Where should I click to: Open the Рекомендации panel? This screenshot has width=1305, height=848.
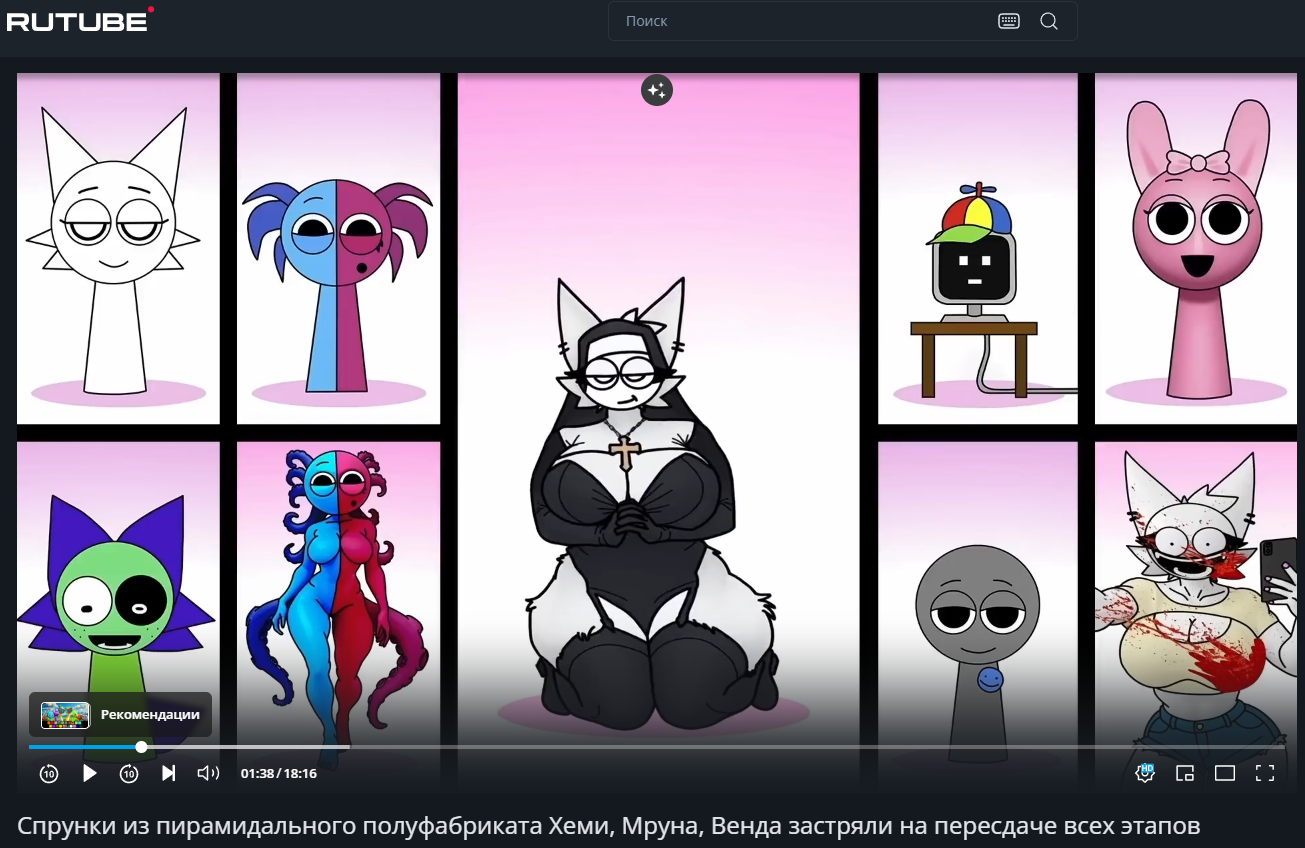point(149,715)
